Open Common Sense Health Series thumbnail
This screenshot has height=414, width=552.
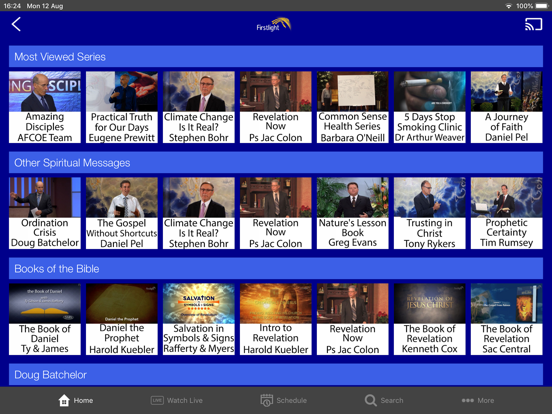[x=352, y=107]
